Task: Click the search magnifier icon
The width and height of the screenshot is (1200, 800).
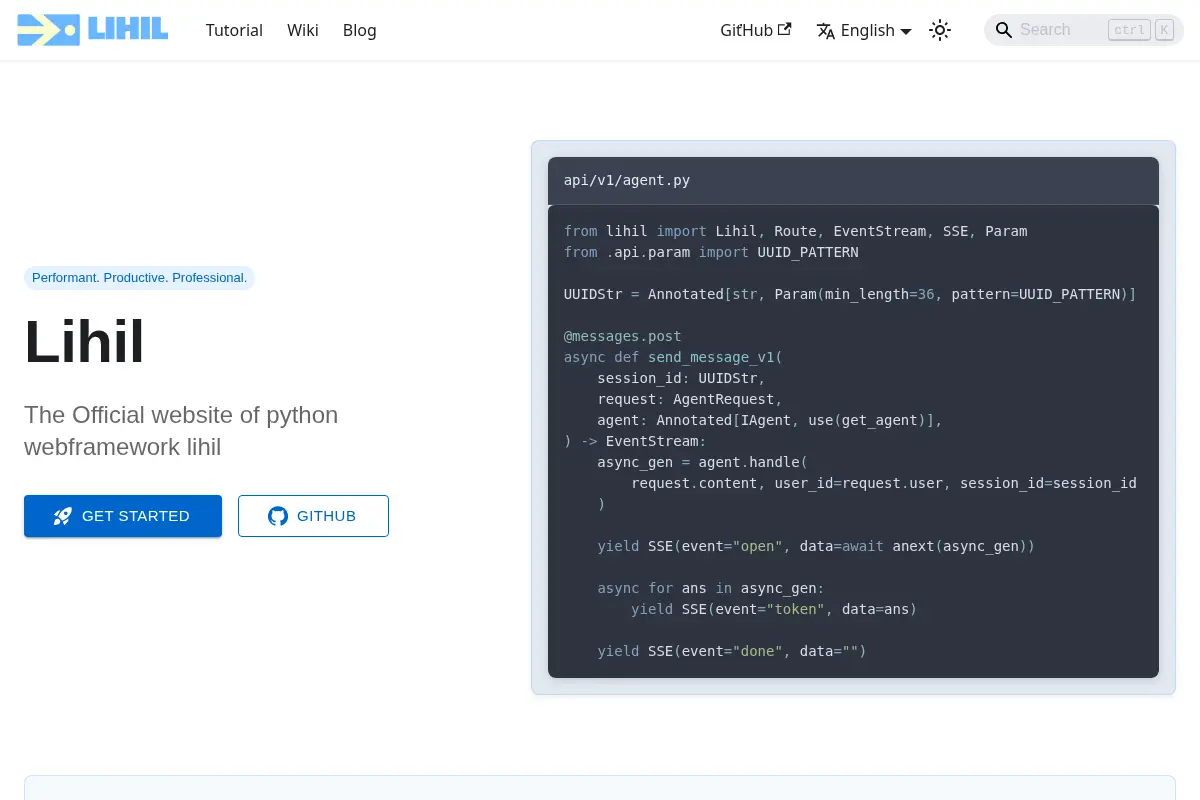Action: click(x=1004, y=30)
